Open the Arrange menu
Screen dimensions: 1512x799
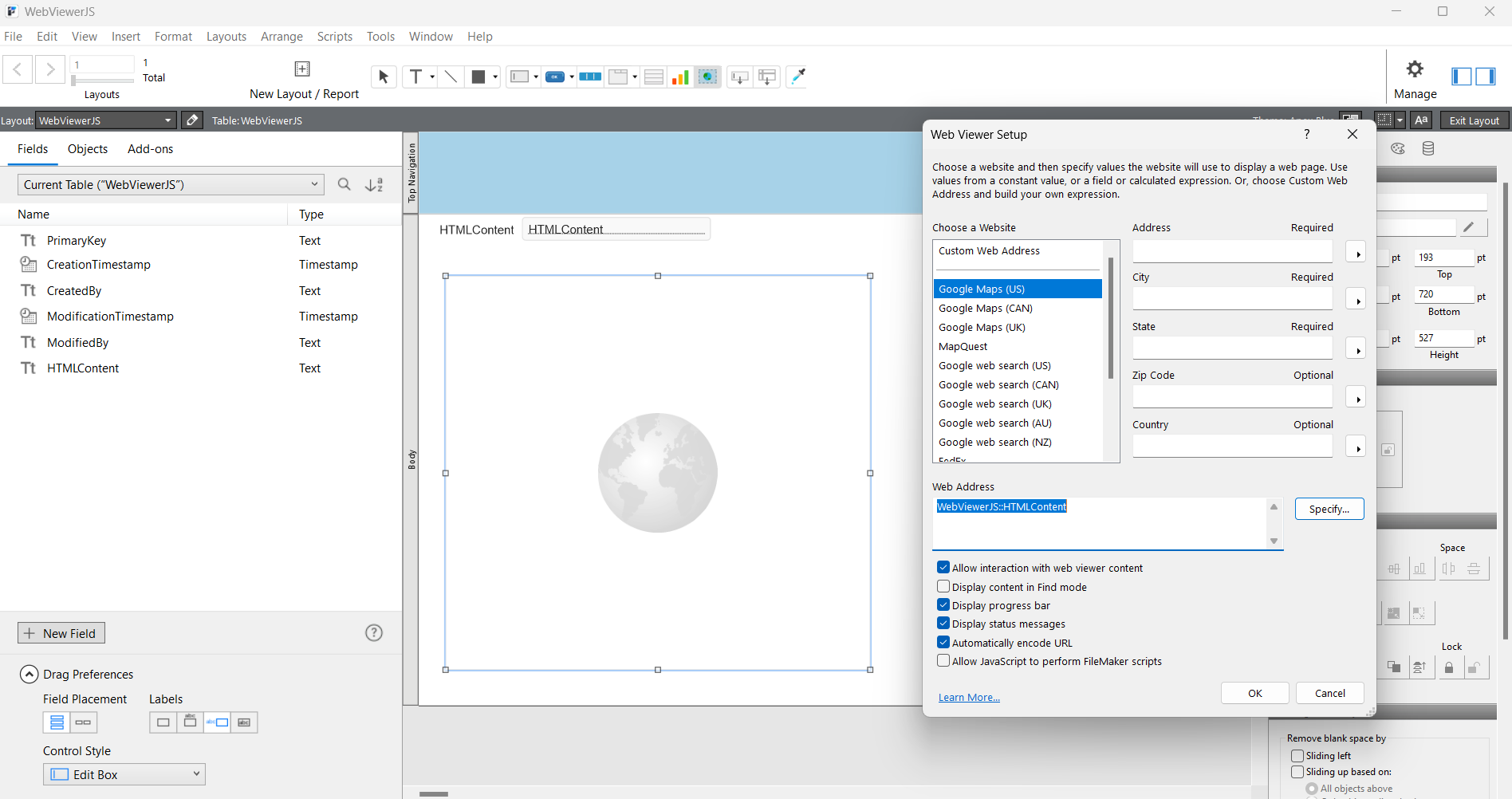click(x=282, y=37)
